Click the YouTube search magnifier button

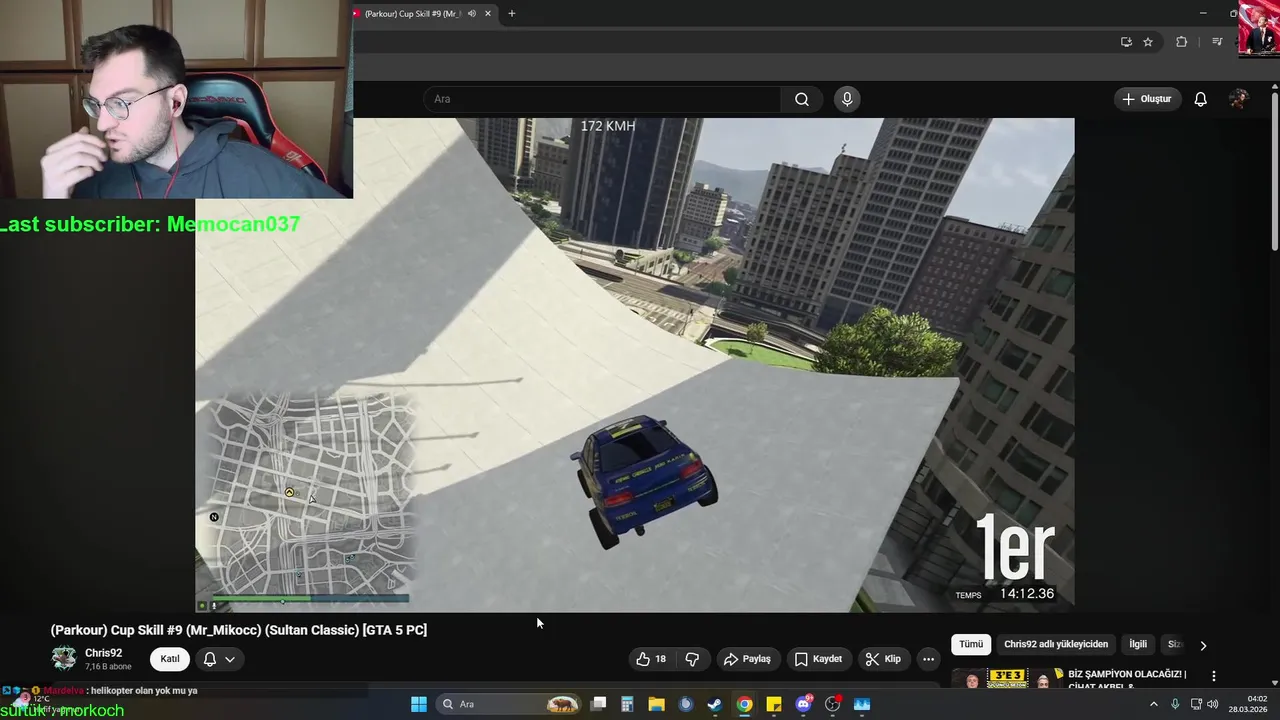[802, 99]
